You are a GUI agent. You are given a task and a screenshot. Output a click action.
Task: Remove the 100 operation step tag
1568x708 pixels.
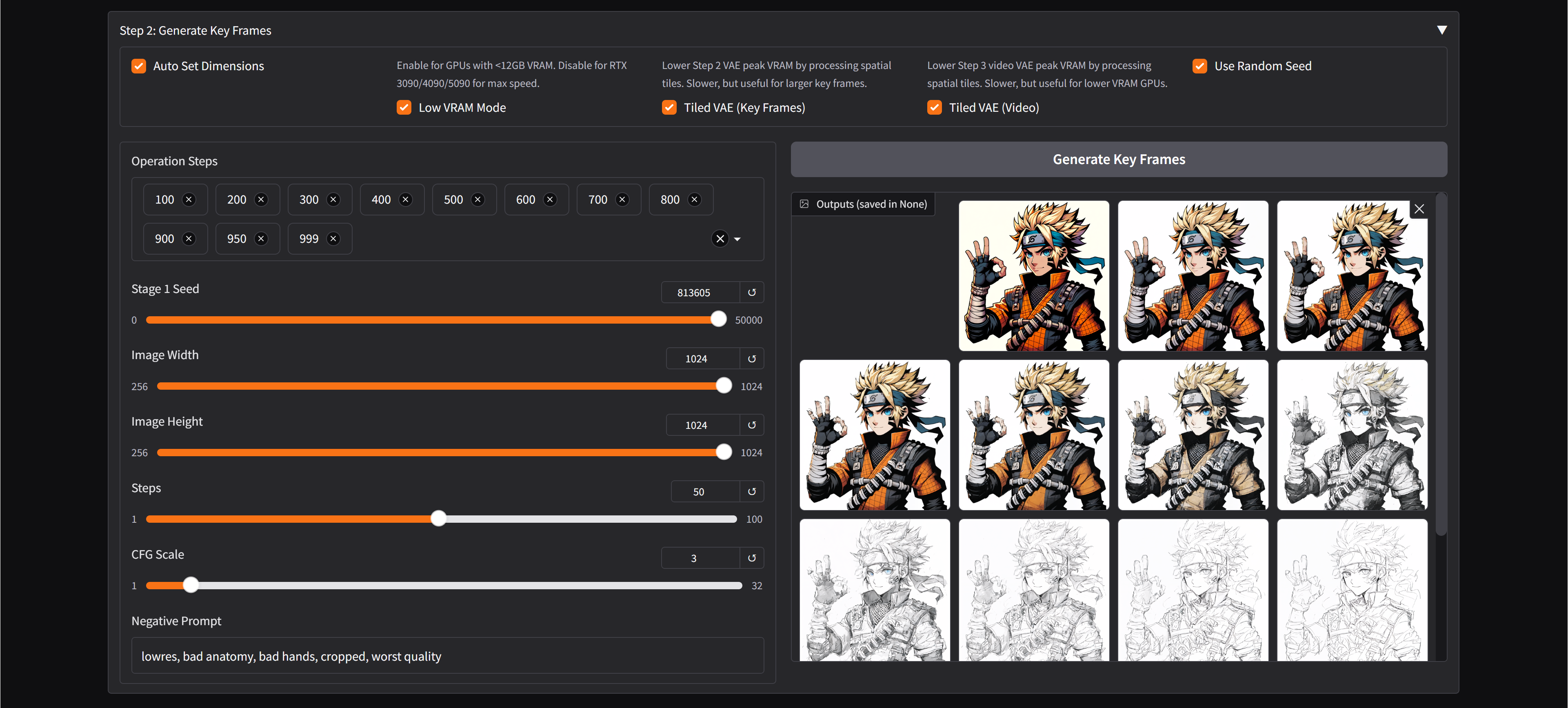[x=189, y=200]
